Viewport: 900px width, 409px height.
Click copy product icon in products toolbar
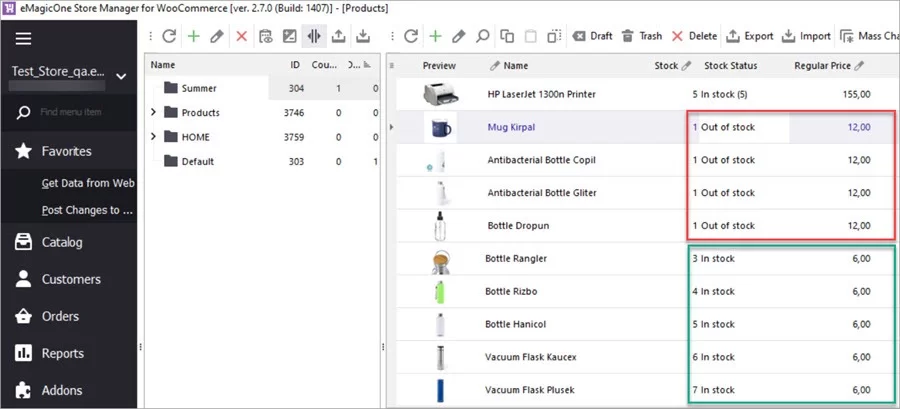[507, 36]
